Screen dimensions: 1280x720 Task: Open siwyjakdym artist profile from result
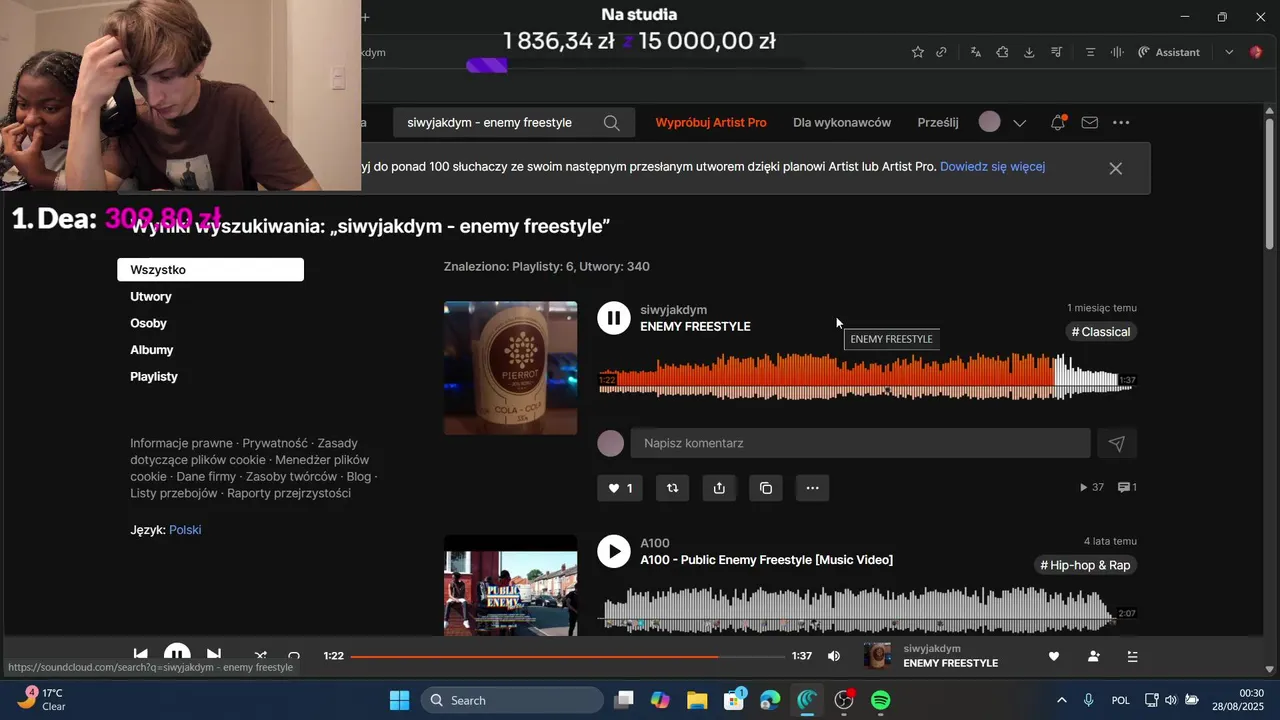673,310
